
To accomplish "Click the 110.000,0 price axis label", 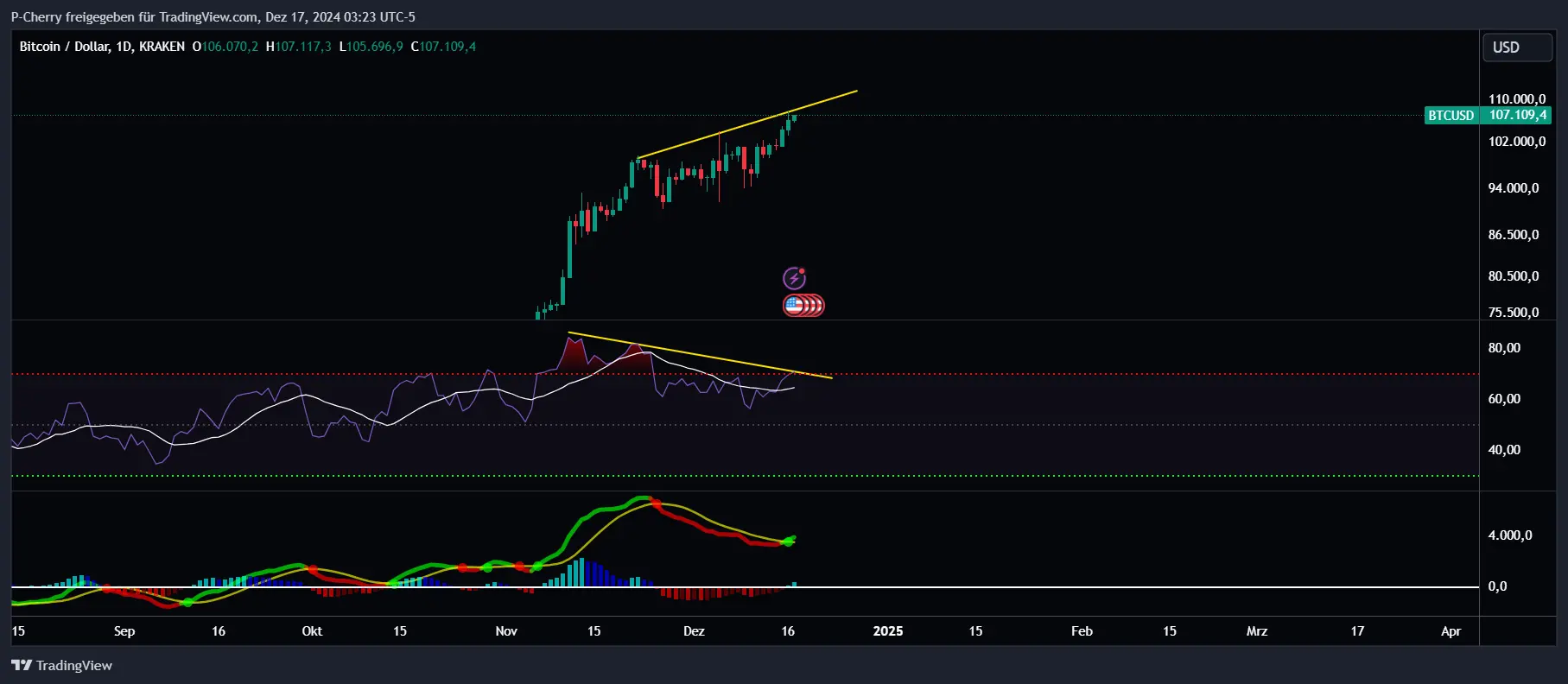I will (1516, 99).
